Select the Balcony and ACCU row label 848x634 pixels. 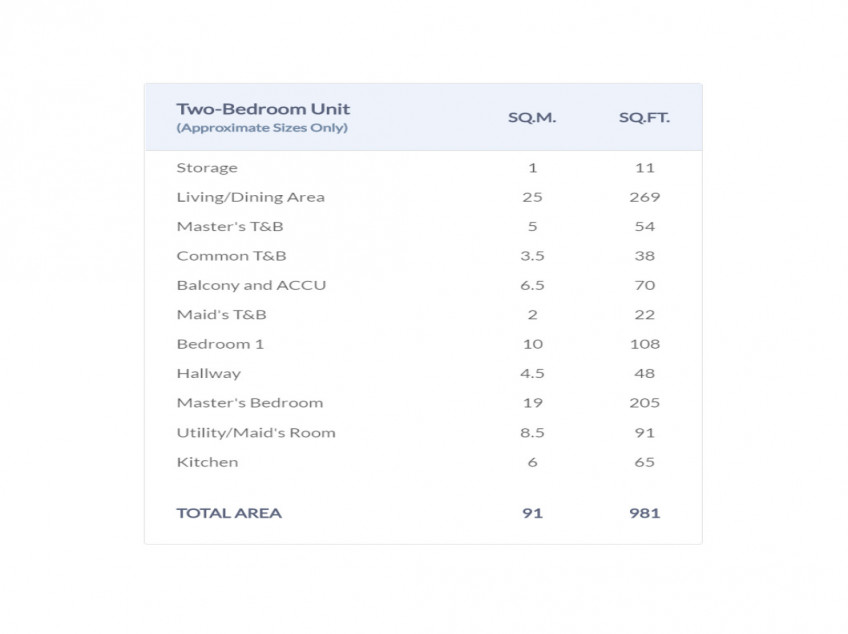coord(251,285)
